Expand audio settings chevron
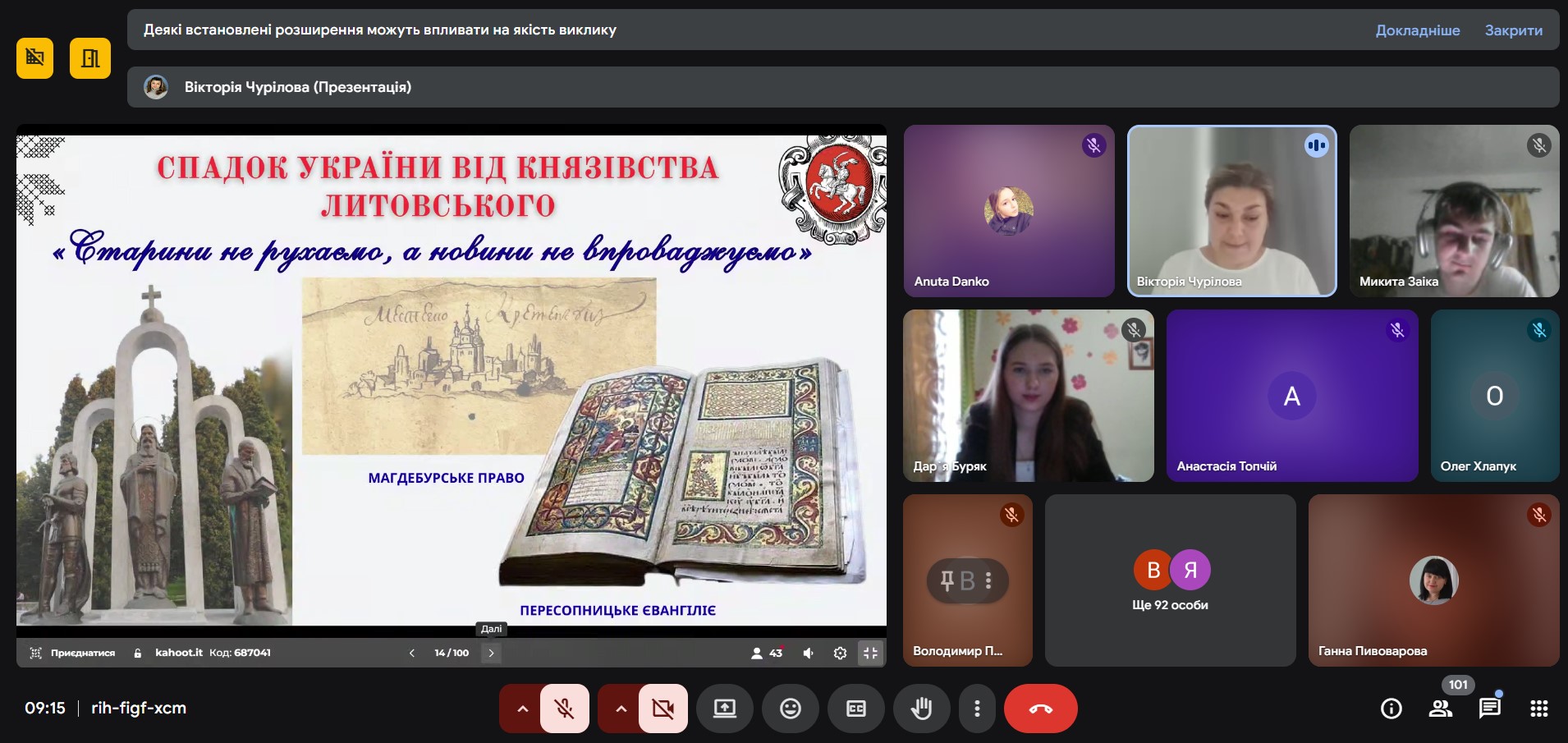The height and width of the screenshot is (743, 1568). [x=522, y=709]
